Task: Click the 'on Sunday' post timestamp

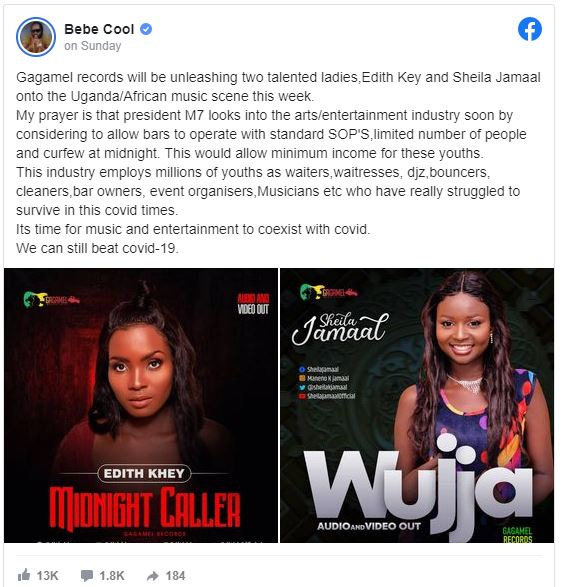Action: pyautogui.click(x=92, y=46)
